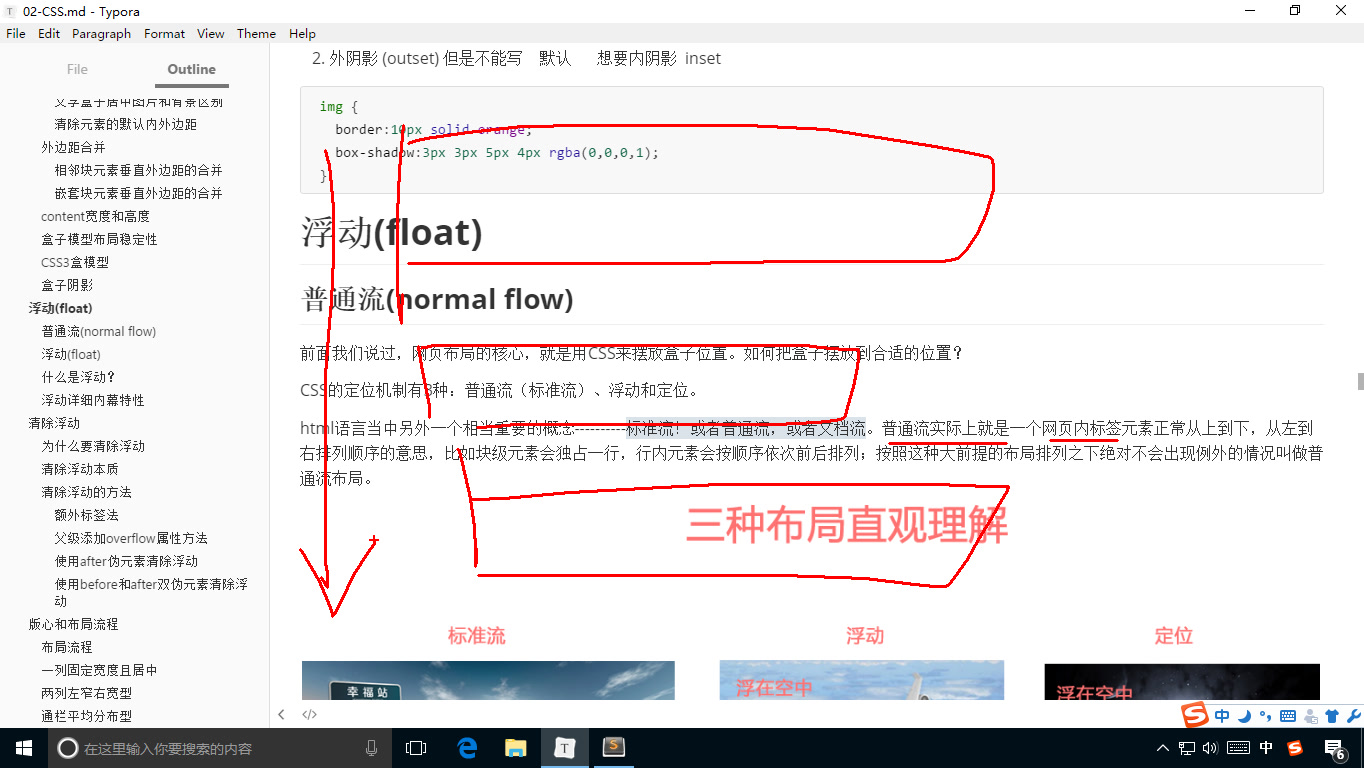Switch to the Typora taskbar button

click(x=564, y=748)
